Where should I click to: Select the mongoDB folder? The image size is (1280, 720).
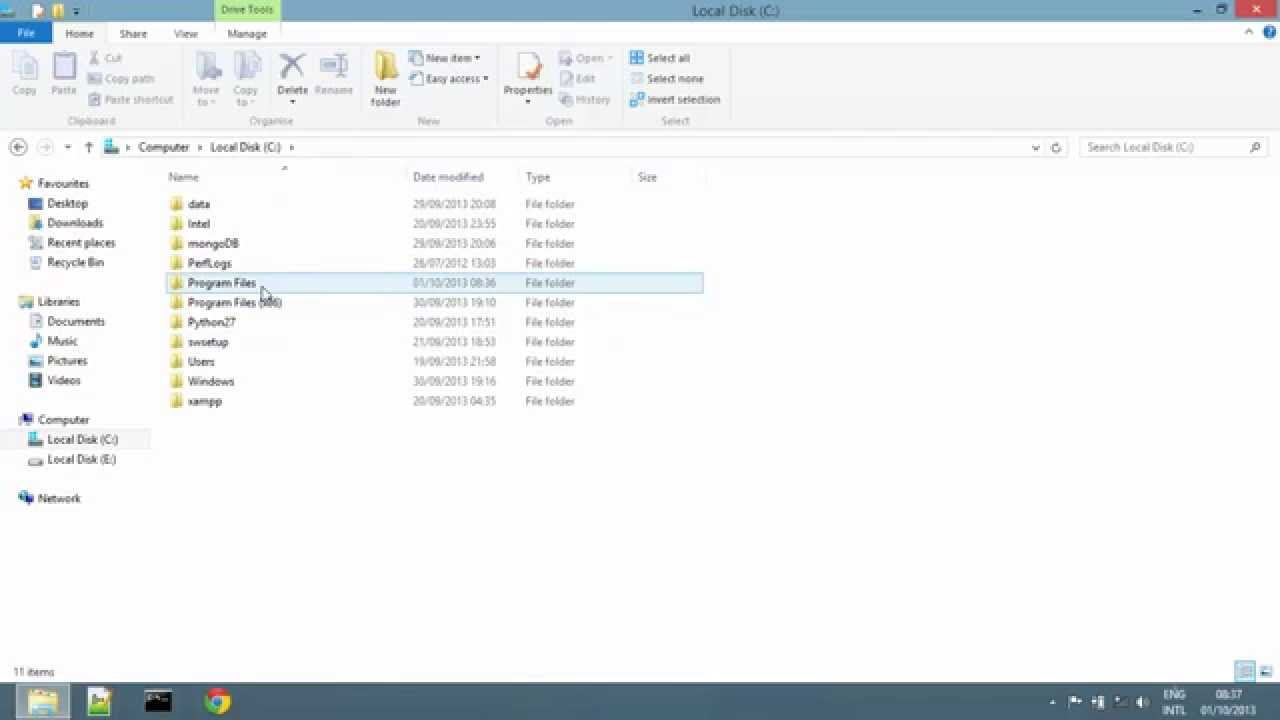click(435, 243)
